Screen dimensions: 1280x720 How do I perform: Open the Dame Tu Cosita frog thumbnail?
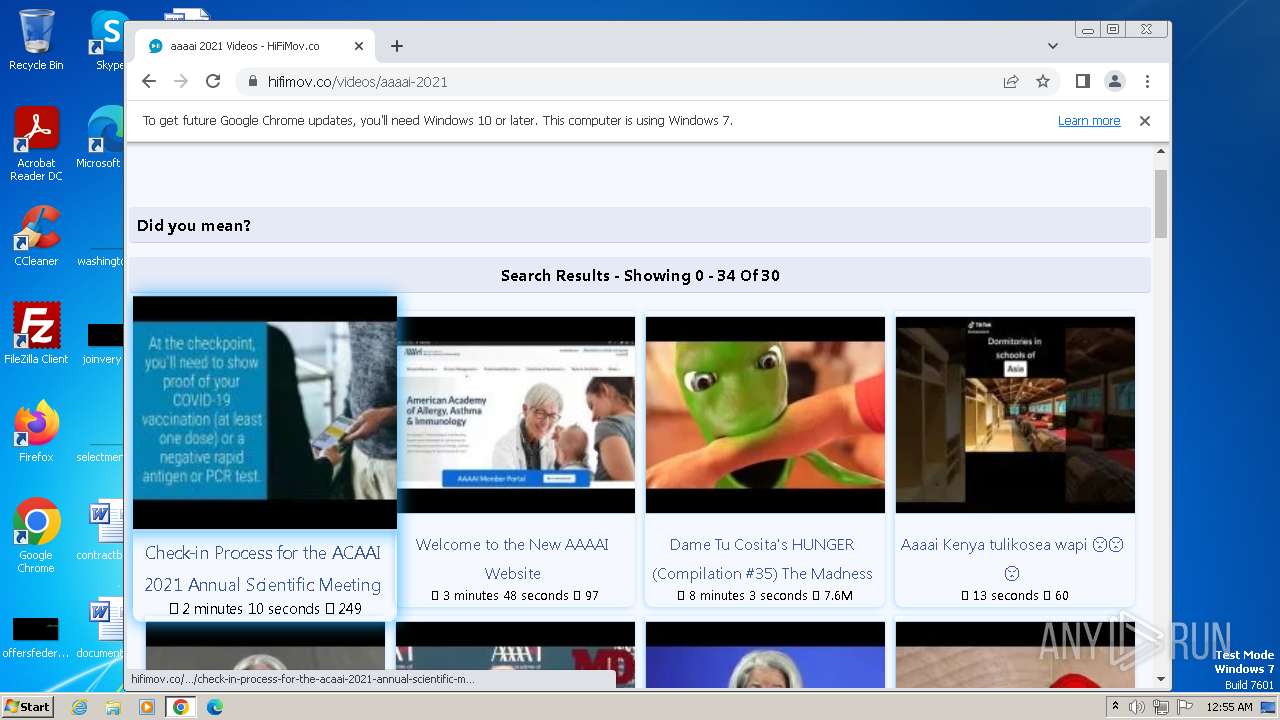pos(765,415)
